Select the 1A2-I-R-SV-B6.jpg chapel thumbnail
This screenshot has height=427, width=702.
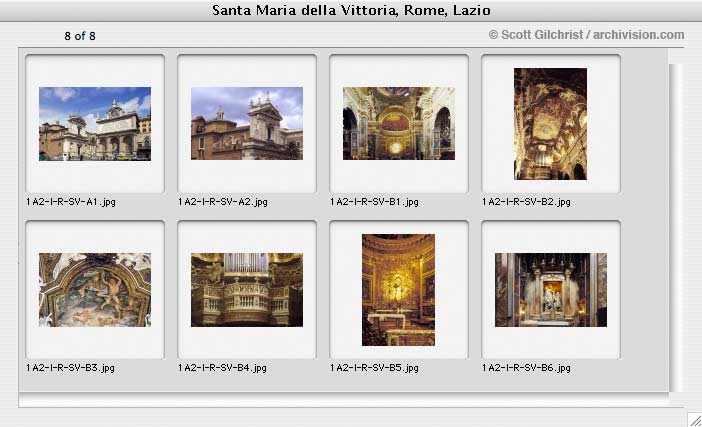pos(551,290)
